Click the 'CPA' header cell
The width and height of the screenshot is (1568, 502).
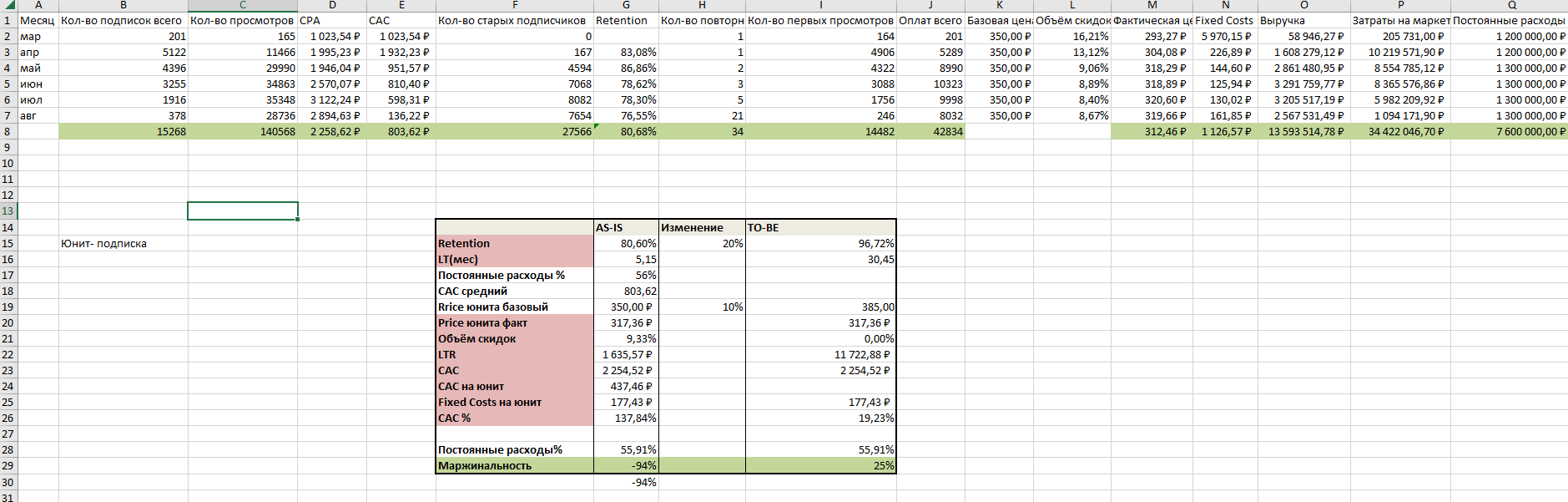(x=332, y=20)
